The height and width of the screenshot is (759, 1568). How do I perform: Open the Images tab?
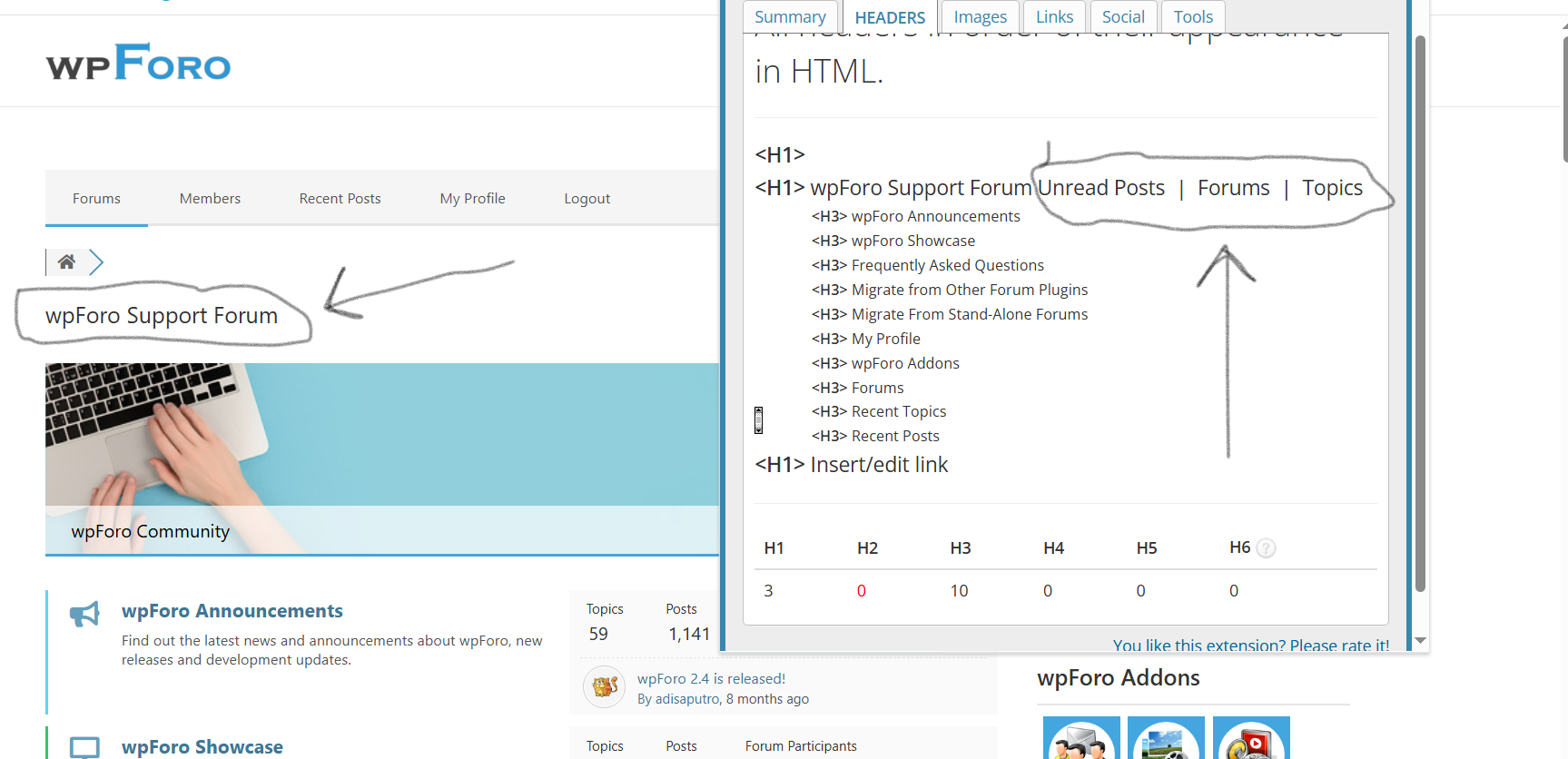tap(980, 16)
